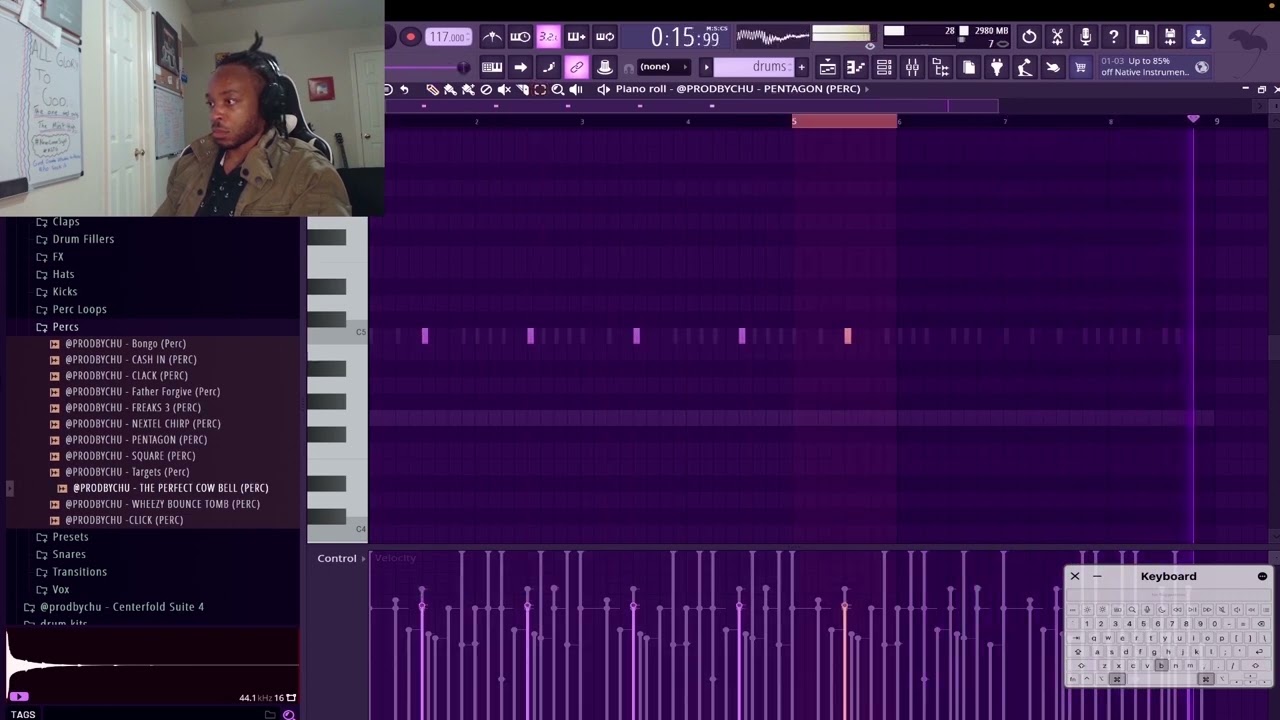Click the undo history circular arrow icon

coord(1029,37)
